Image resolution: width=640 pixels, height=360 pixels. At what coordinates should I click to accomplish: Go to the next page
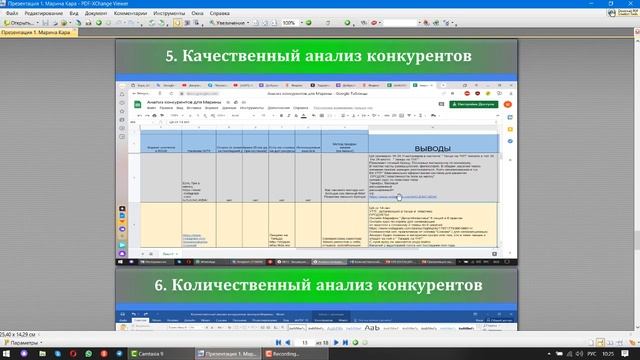click(336, 342)
